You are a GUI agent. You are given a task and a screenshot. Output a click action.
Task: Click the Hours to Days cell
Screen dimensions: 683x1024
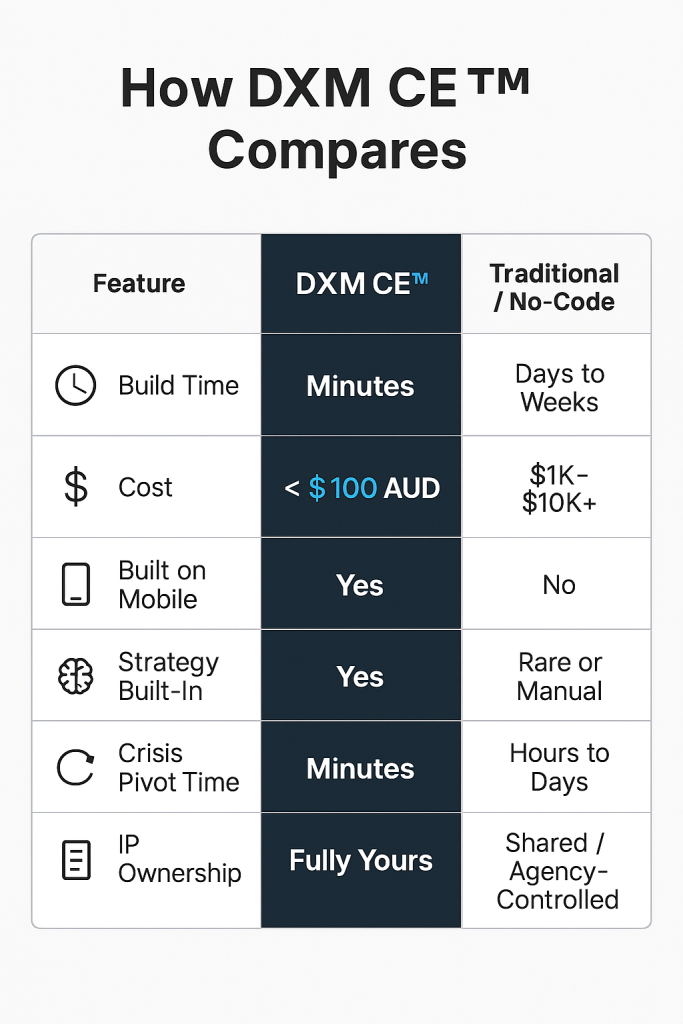tap(560, 767)
